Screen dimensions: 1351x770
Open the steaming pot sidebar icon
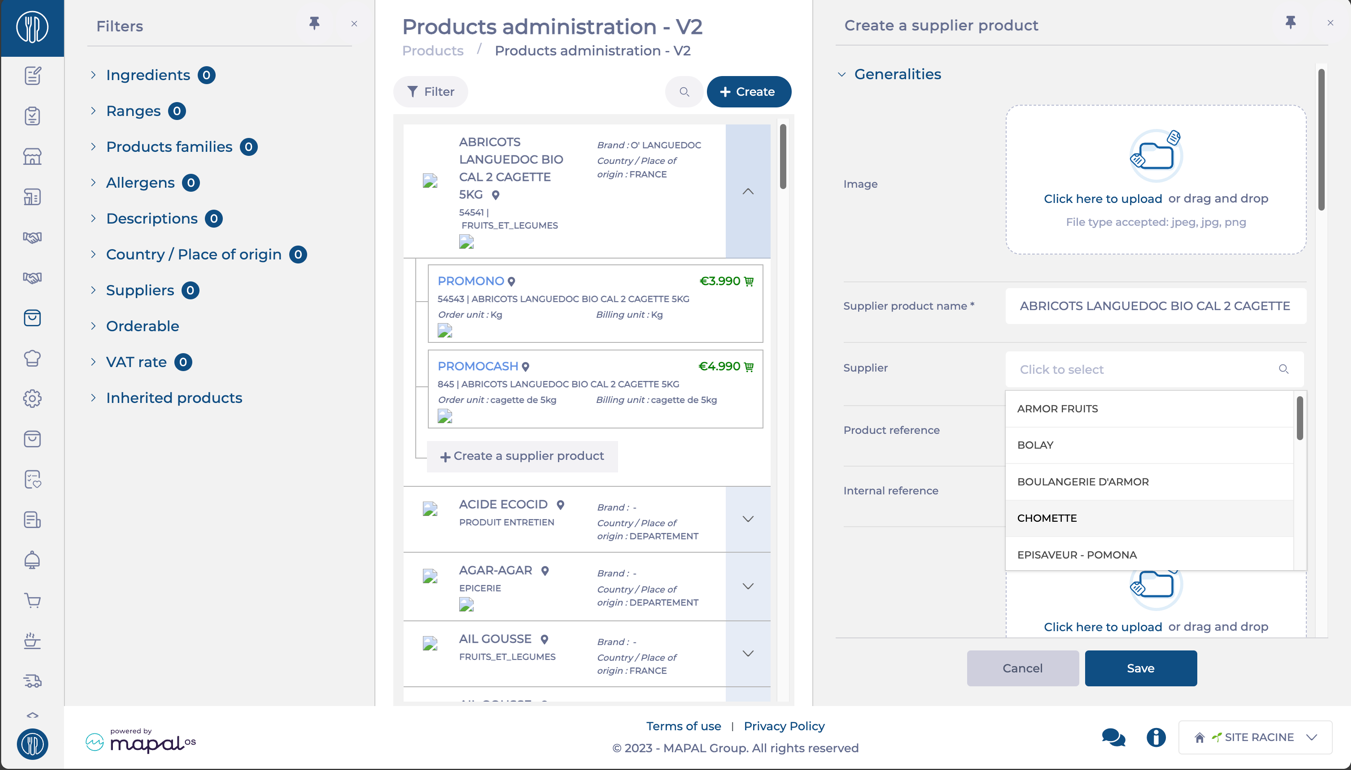(x=32, y=641)
